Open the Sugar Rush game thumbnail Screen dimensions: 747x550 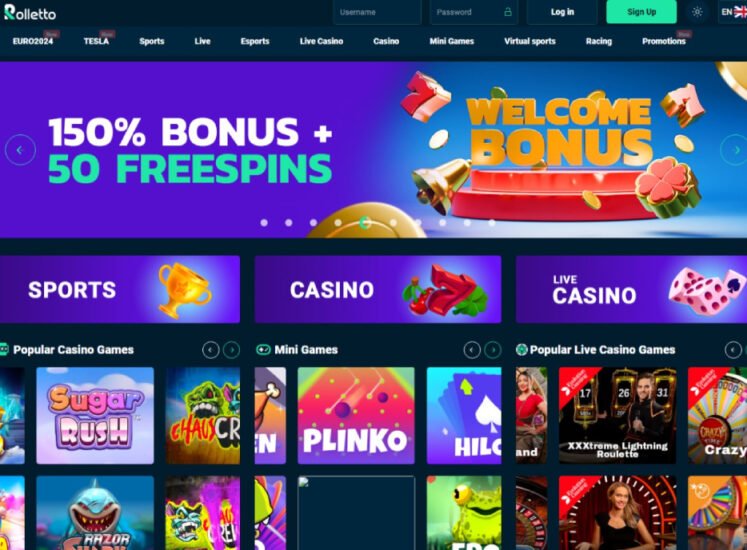click(95, 415)
